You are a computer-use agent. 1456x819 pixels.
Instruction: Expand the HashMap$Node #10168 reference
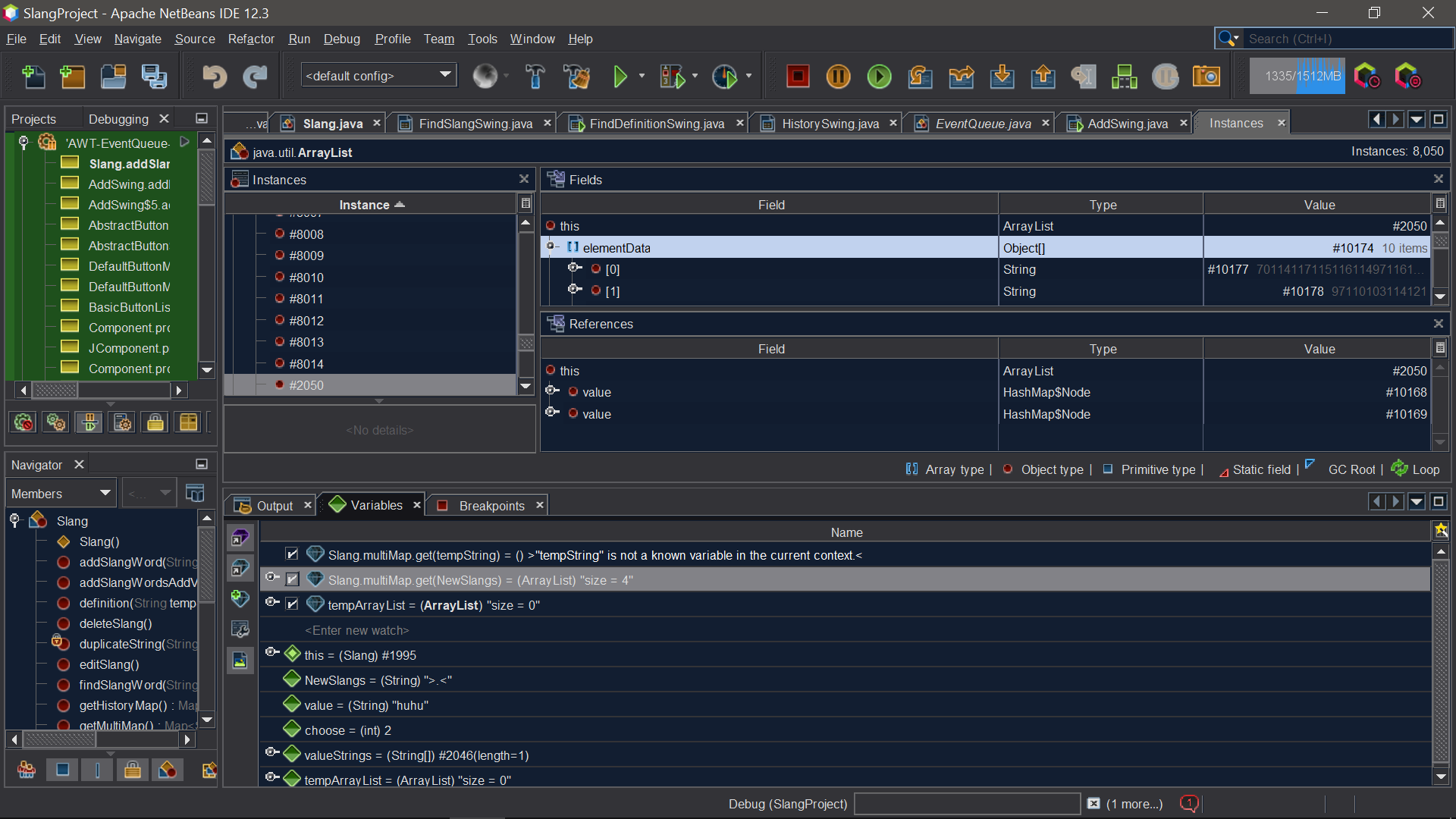pos(552,391)
